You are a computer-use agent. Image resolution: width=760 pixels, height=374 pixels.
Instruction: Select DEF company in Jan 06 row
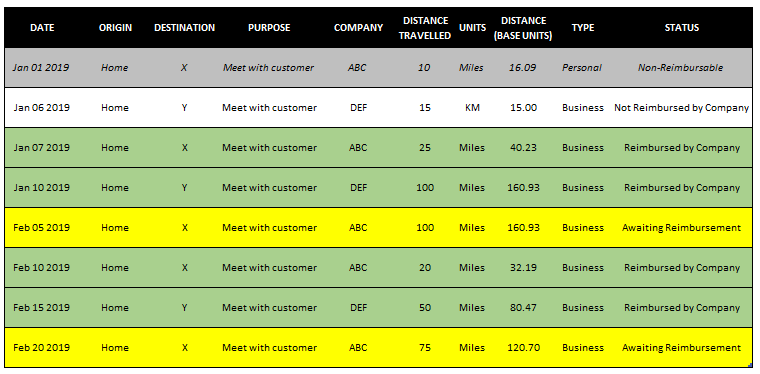point(358,108)
